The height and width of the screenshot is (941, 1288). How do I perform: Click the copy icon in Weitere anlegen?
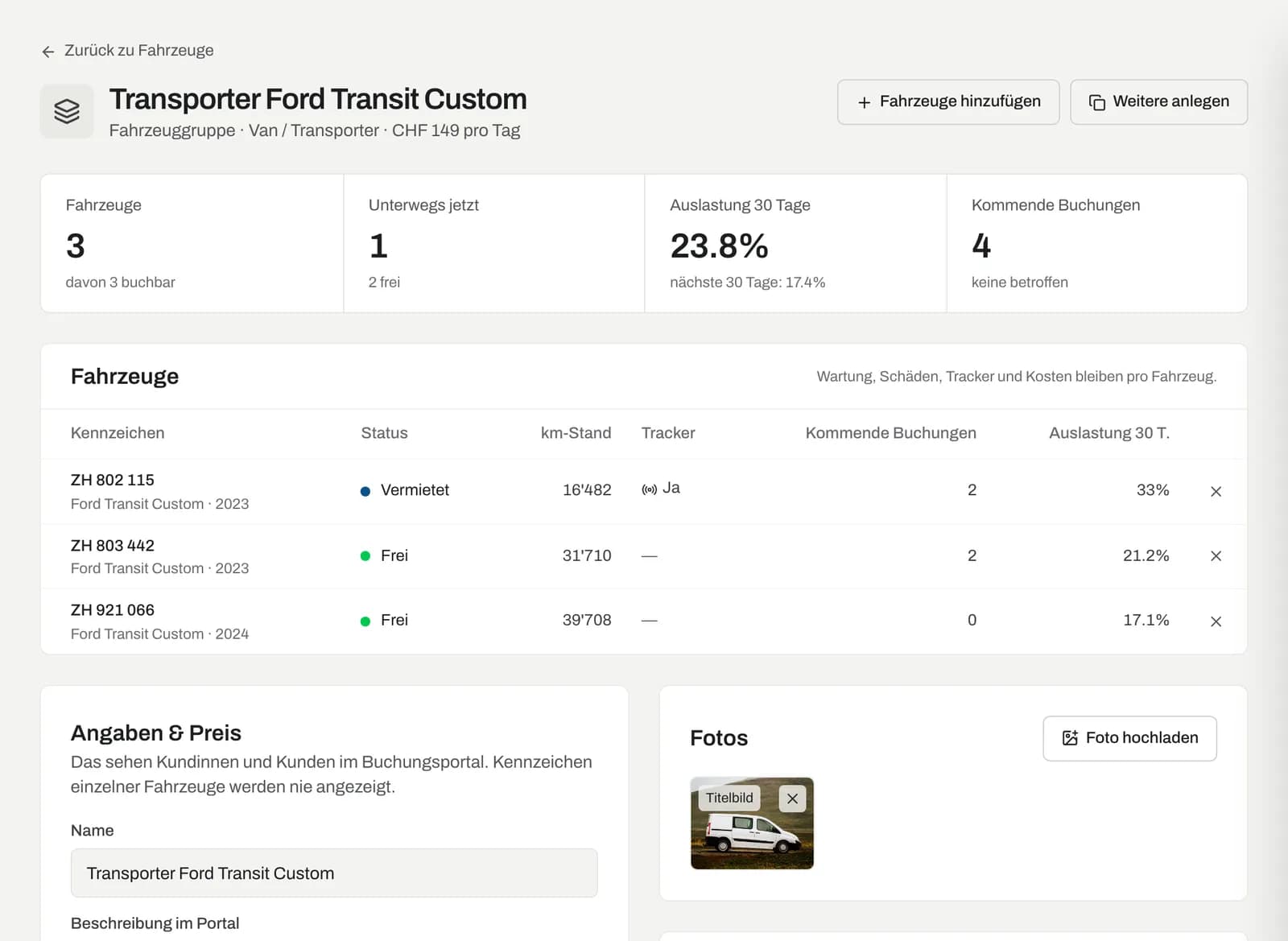click(1096, 102)
